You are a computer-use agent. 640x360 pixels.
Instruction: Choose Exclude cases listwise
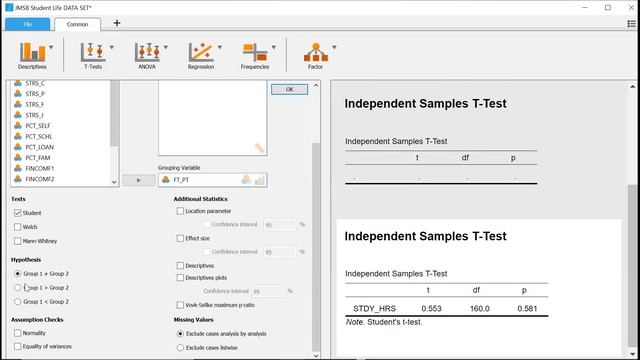pos(180,348)
